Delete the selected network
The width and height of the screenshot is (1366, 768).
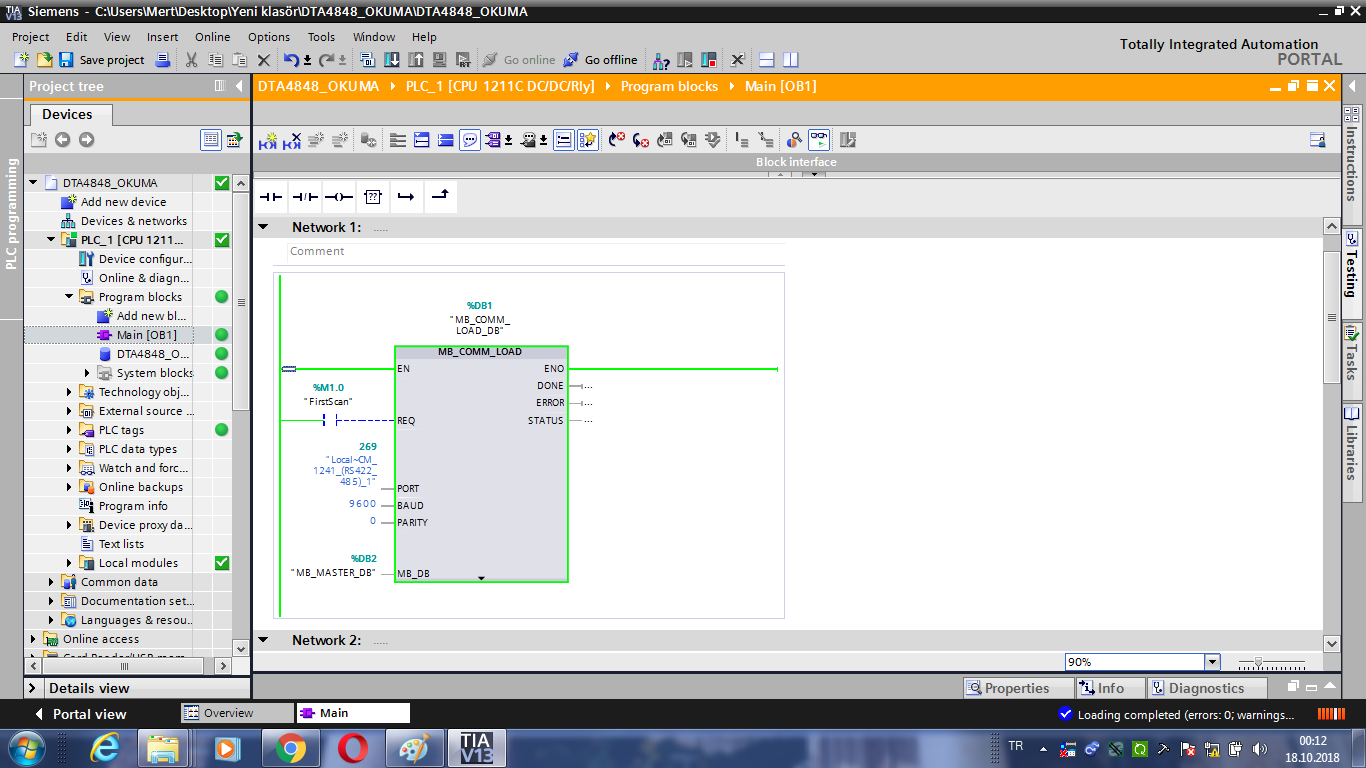292,141
